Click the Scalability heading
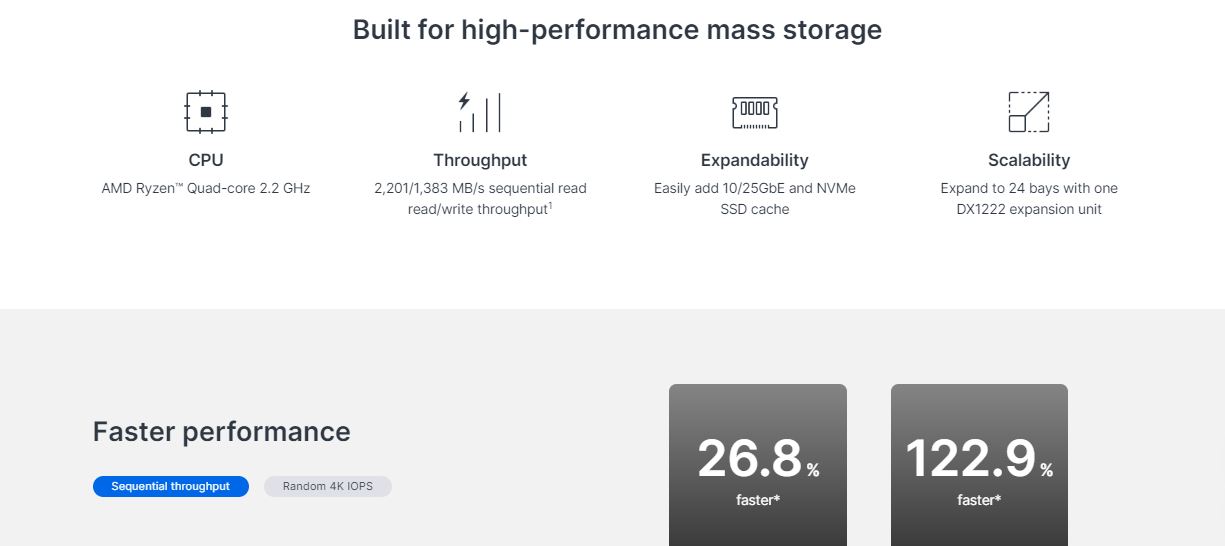 click(1029, 160)
